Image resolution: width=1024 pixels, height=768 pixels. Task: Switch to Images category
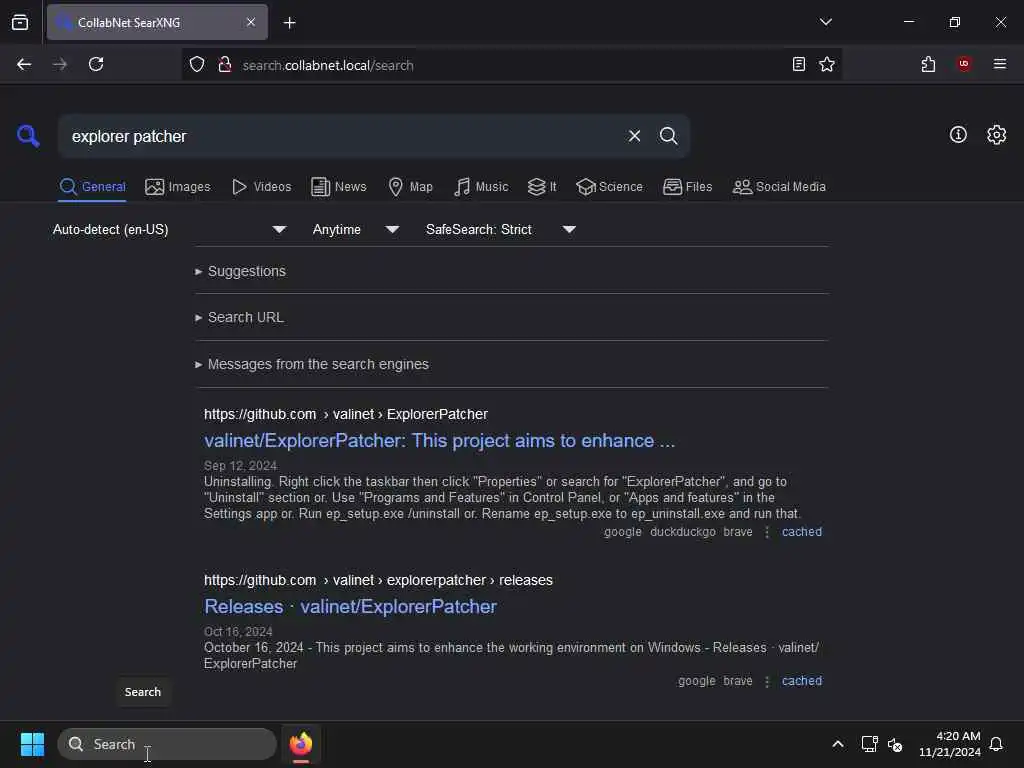(178, 187)
